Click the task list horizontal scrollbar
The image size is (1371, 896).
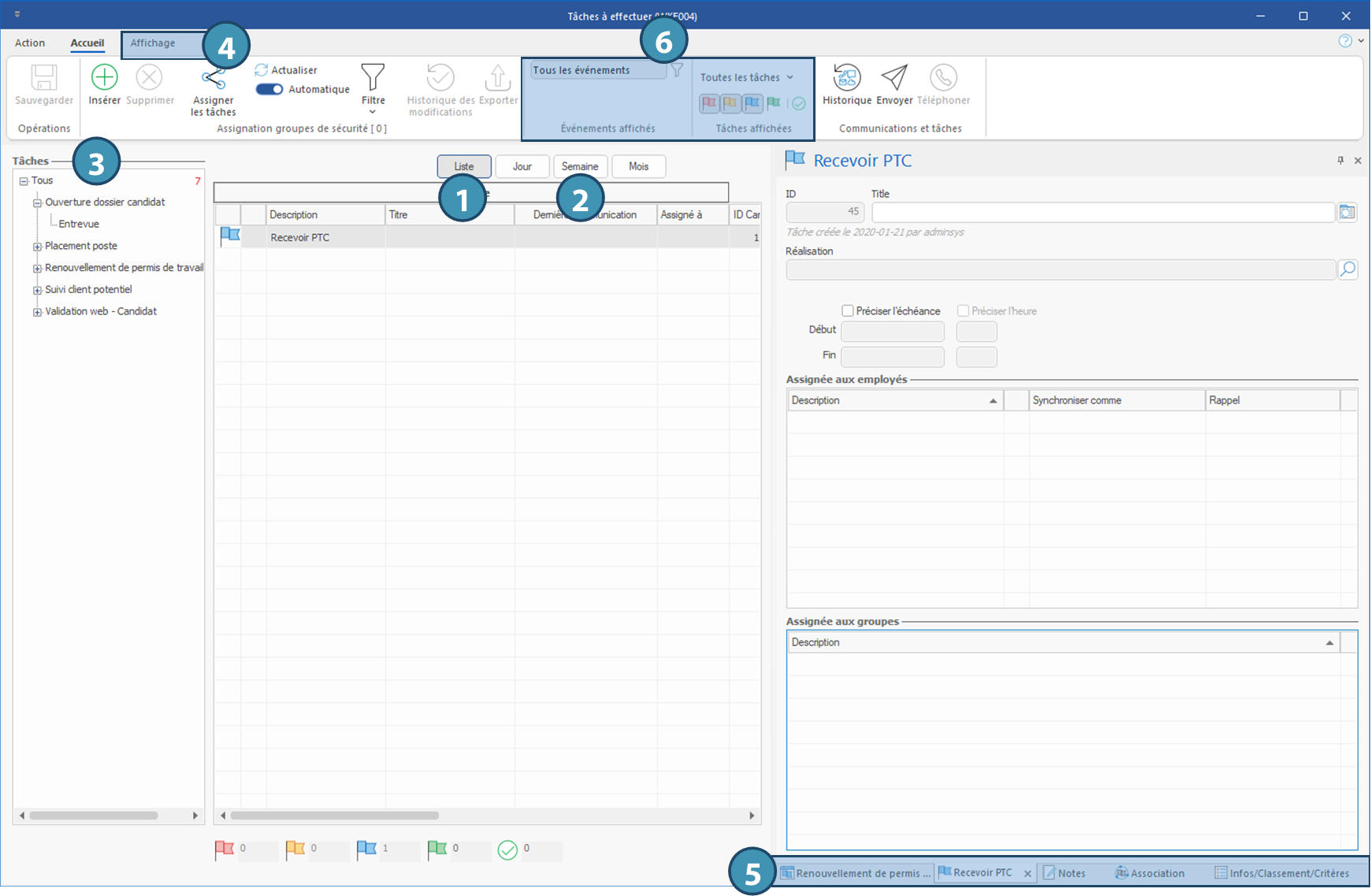(334, 816)
